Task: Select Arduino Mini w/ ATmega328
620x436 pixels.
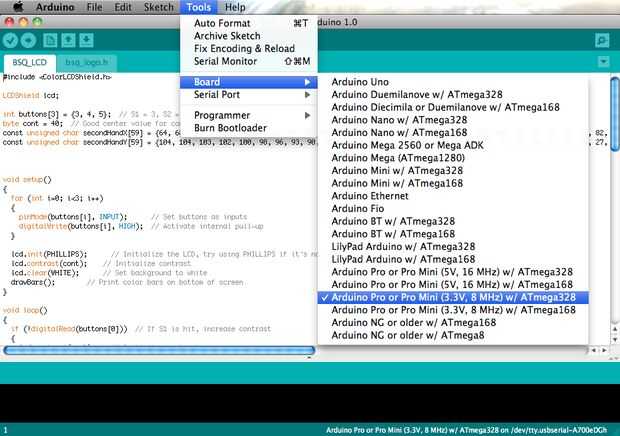Action: [453, 170]
